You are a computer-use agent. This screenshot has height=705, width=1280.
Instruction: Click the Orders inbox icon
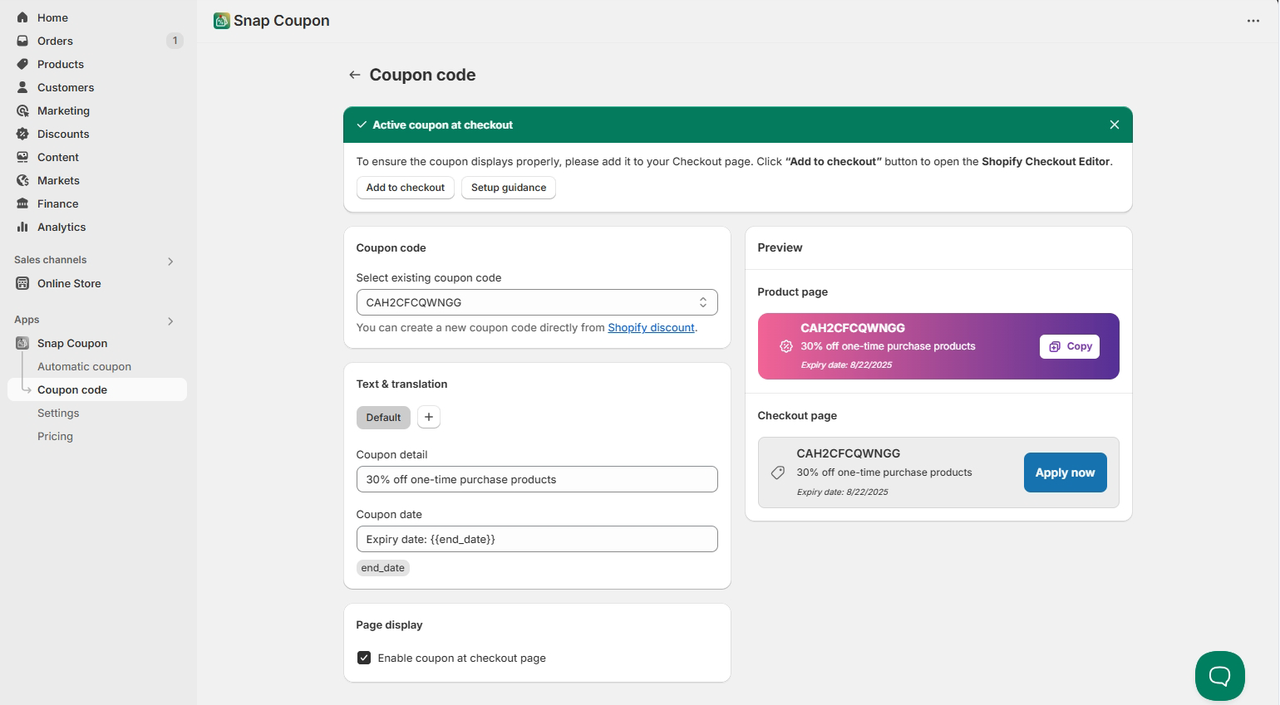(22, 41)
